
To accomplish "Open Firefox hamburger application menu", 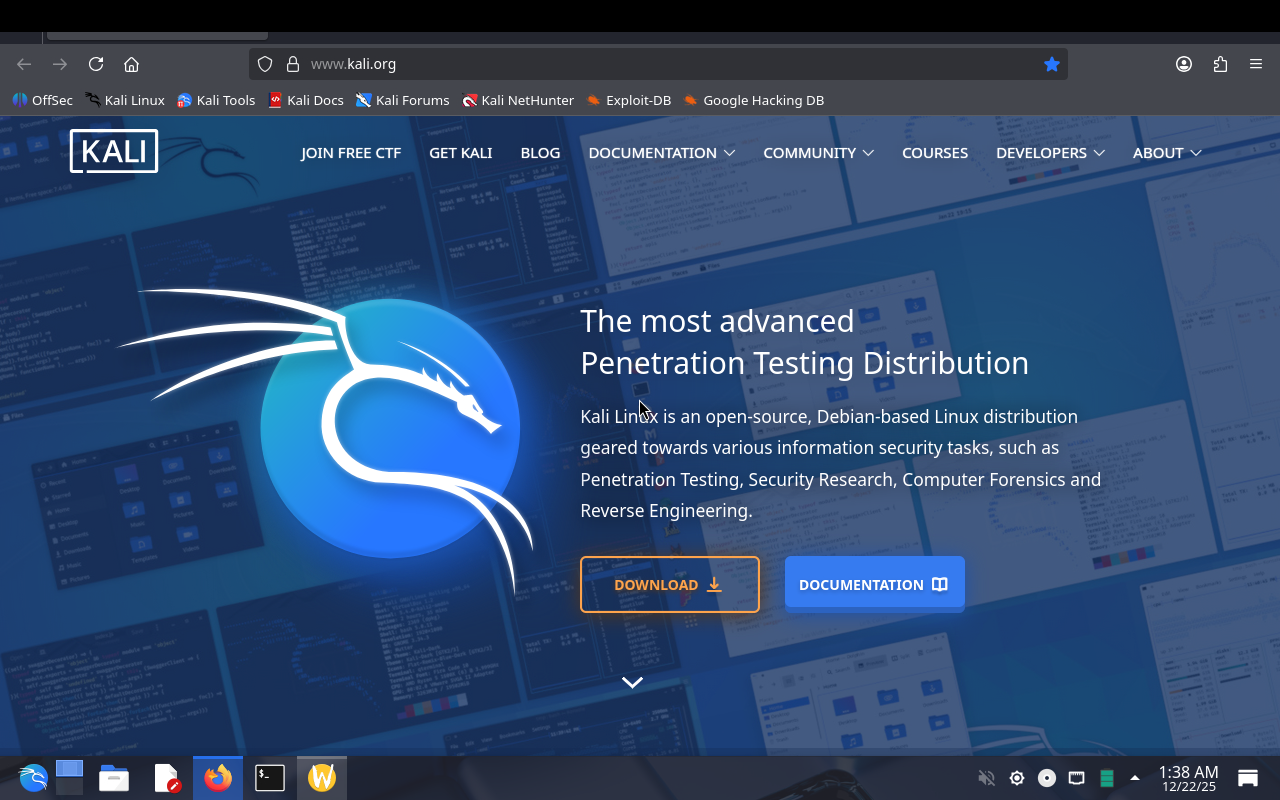I will [x=1256, y=64].
